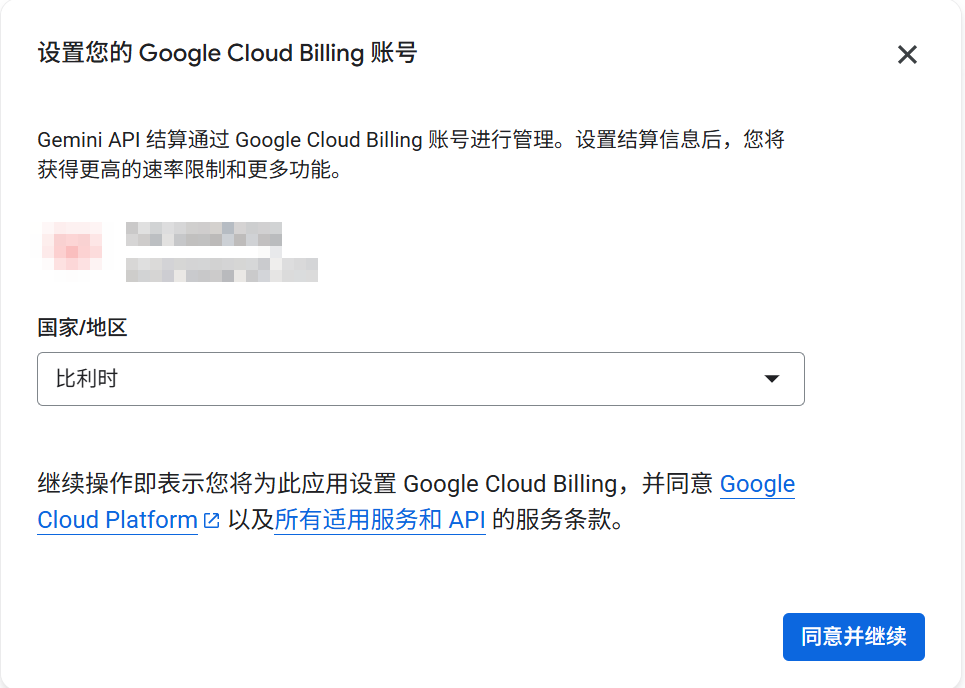Click the Gemini API 结算 description paragraph
Image resolution: width=965 pixels, height=688 pixels.
tap(411, 154)
